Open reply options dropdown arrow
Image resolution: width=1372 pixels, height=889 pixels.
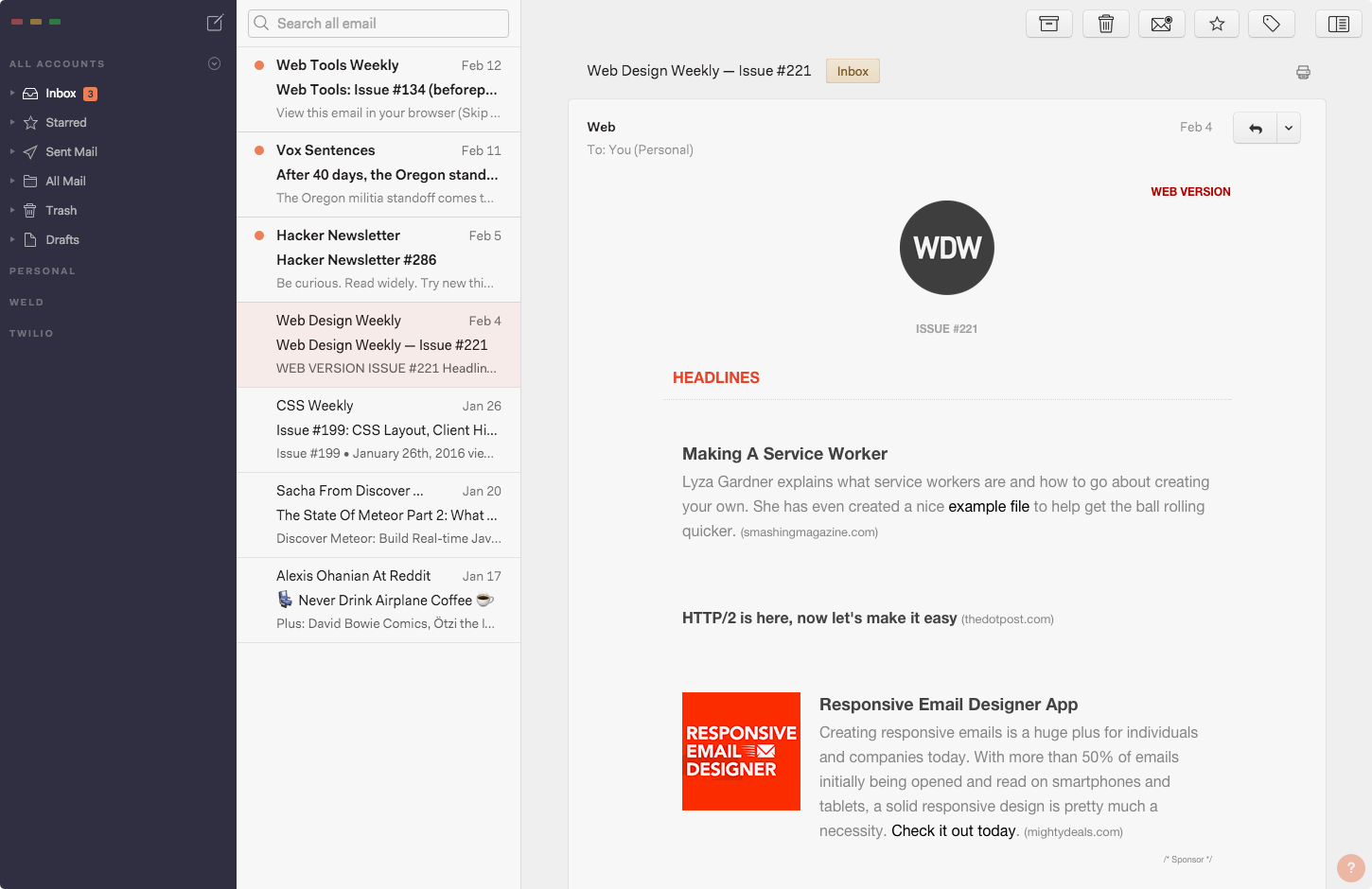(x=1289, y=128)
